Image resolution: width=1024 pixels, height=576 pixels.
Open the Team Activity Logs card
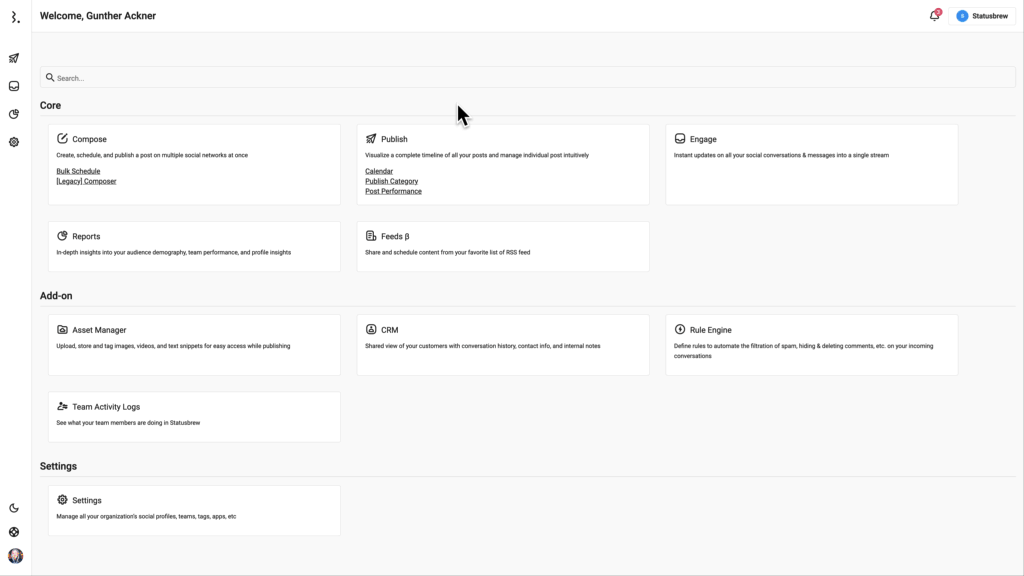pyautogui.click(x=194, y=416)
